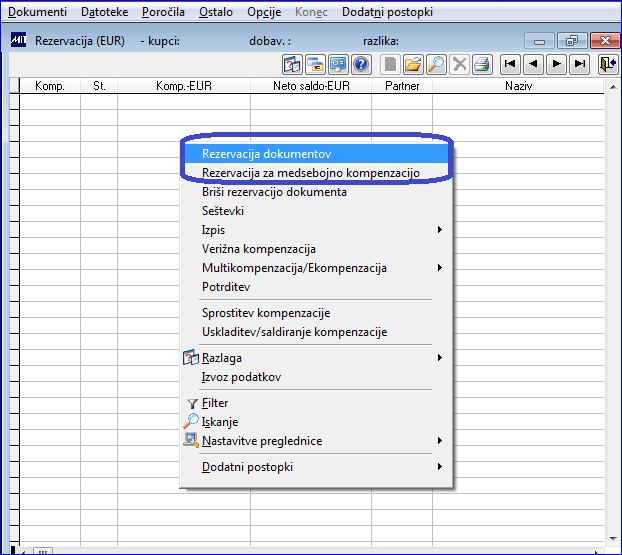Open the Poročila menu
This screenshot has height=555, width=622.
coord(163,12)
